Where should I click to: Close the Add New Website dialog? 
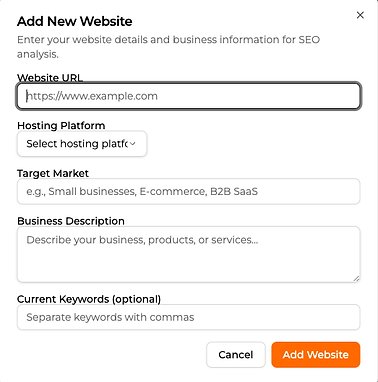[x=360, y=15]
